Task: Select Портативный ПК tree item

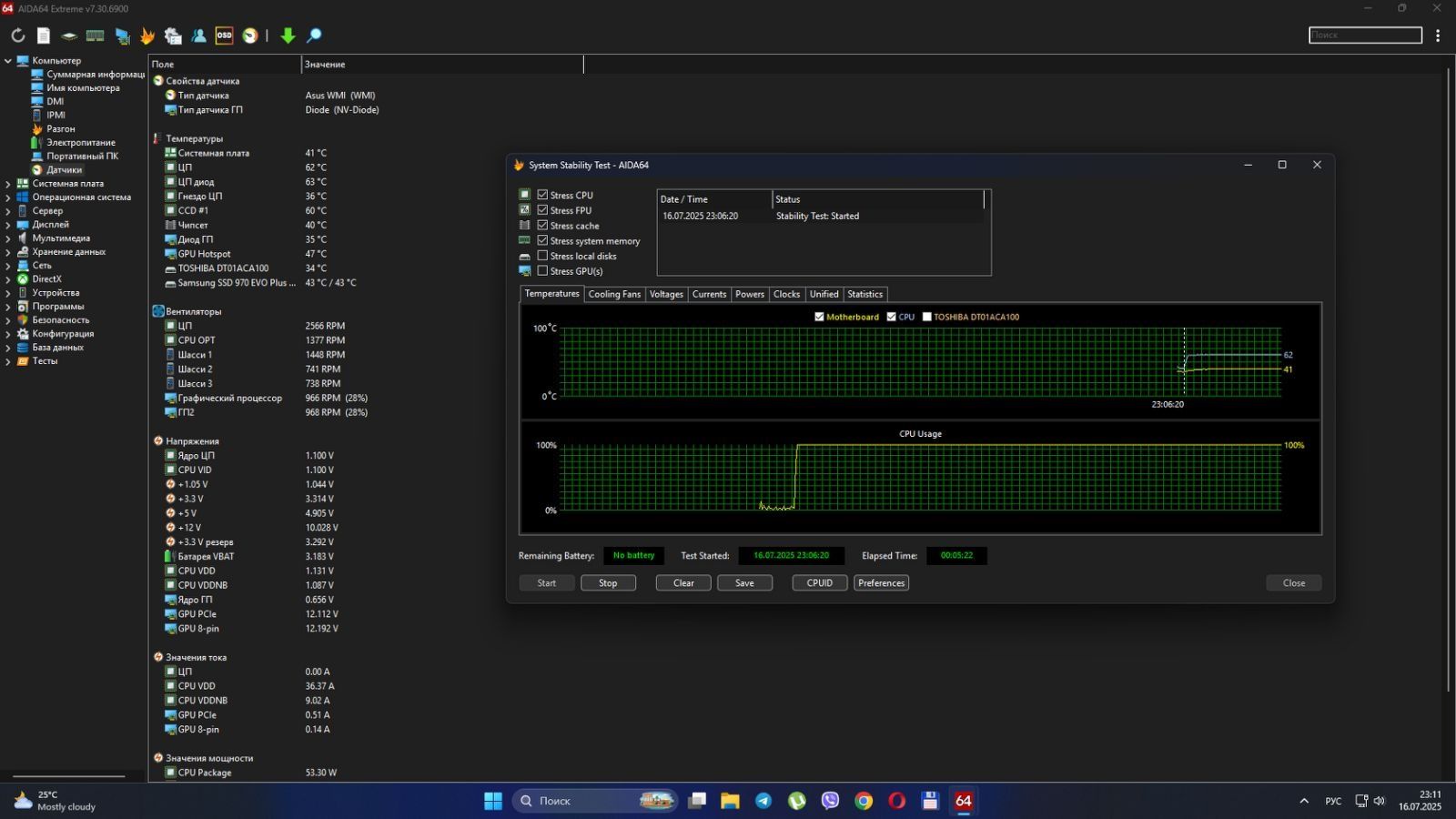Action: [x=82, y=157]
